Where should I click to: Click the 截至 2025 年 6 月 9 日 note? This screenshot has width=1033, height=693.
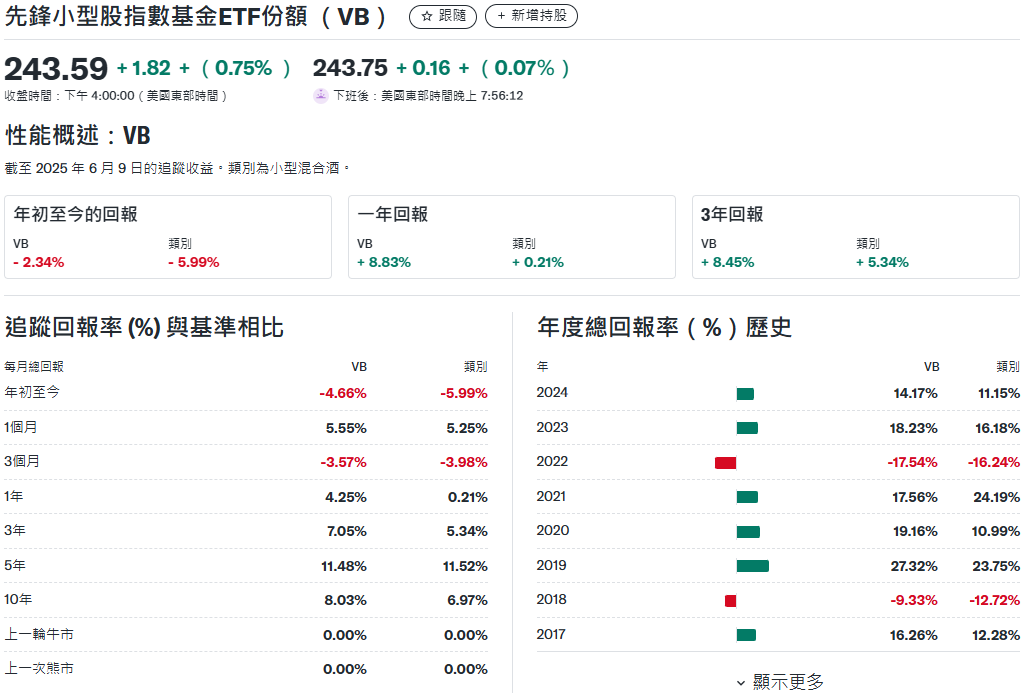[x=178, y=169]
